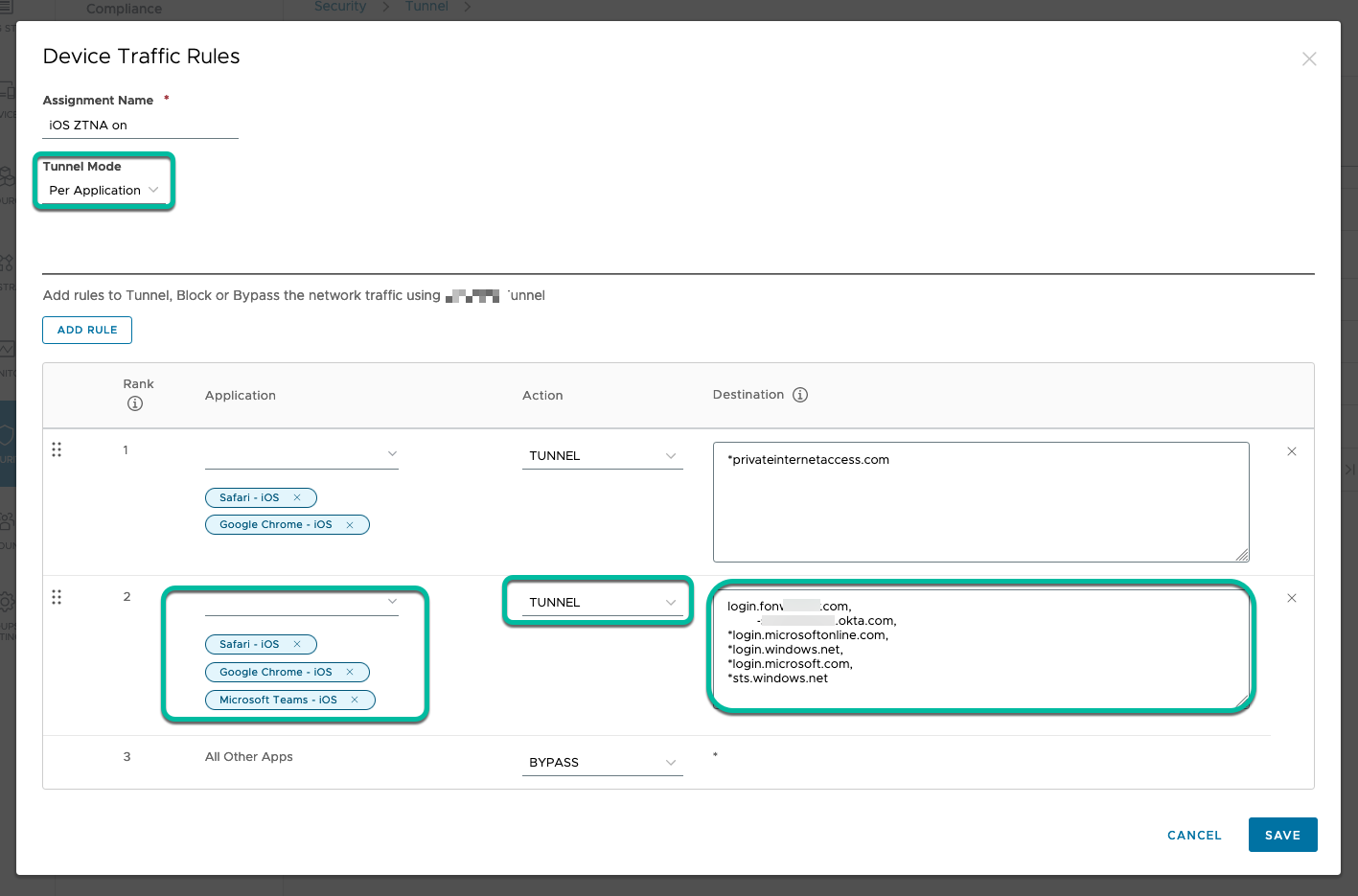Cancel changes with the CANCEL link
The image size is (1358, 896).
tap(1193, 835)
